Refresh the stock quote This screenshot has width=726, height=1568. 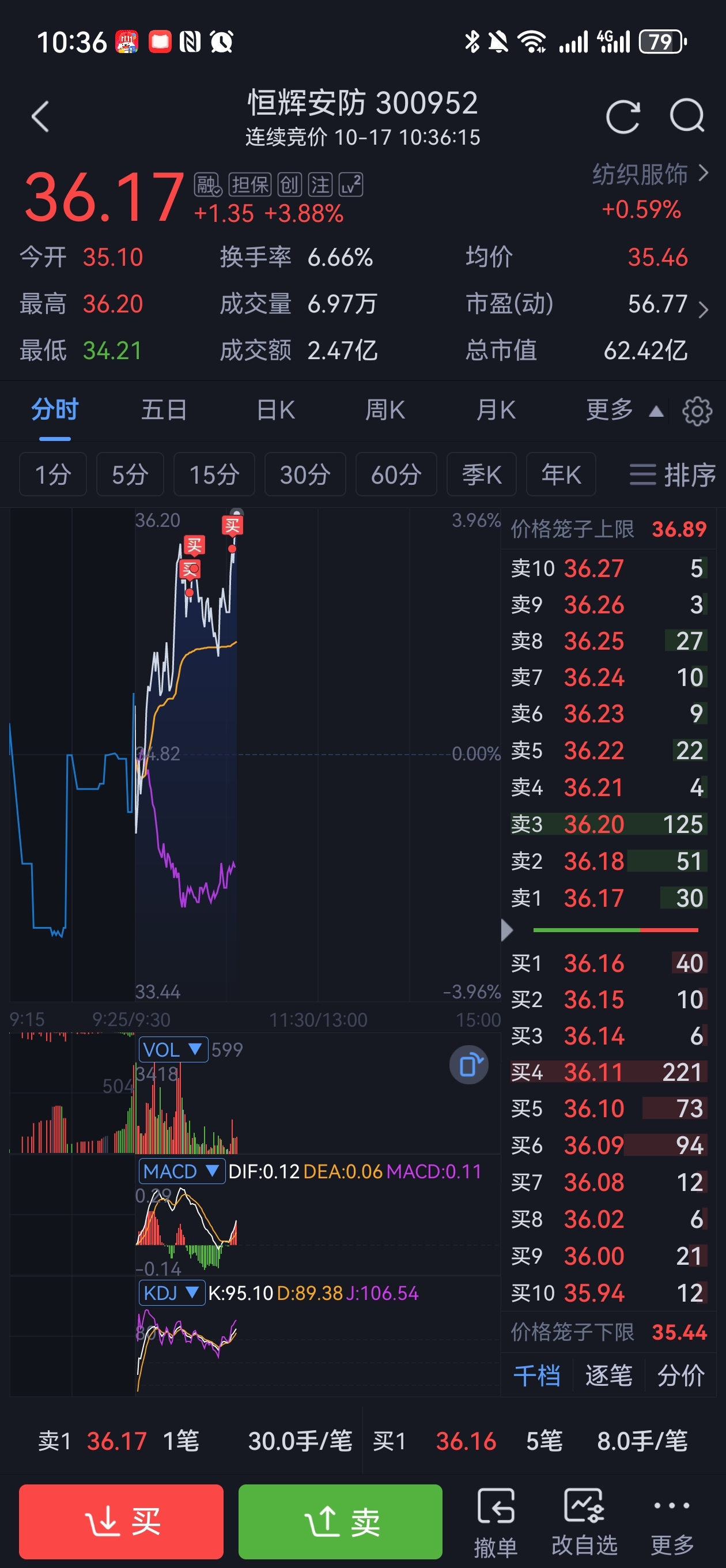click(622, 116)
